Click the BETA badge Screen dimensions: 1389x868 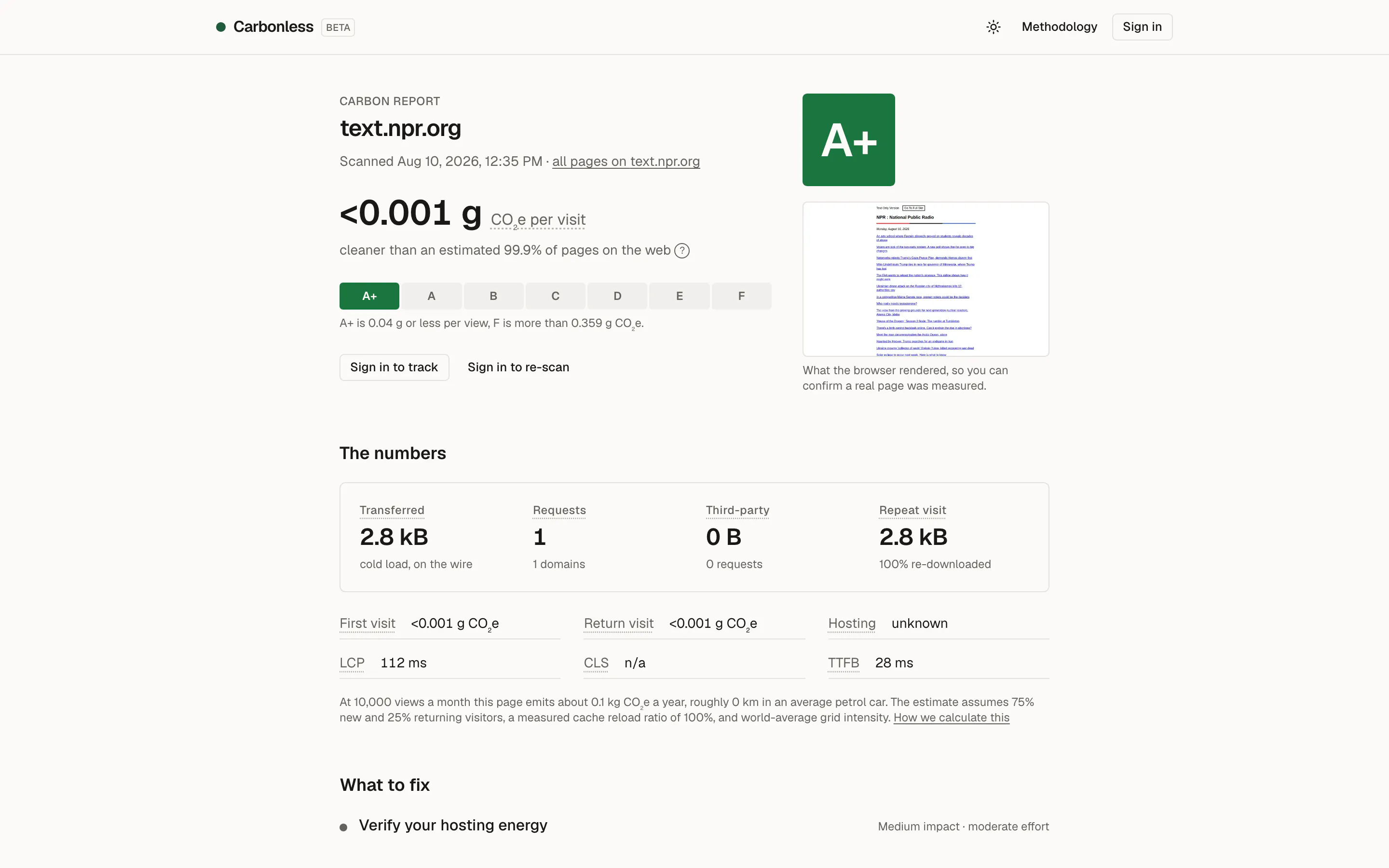338,27
